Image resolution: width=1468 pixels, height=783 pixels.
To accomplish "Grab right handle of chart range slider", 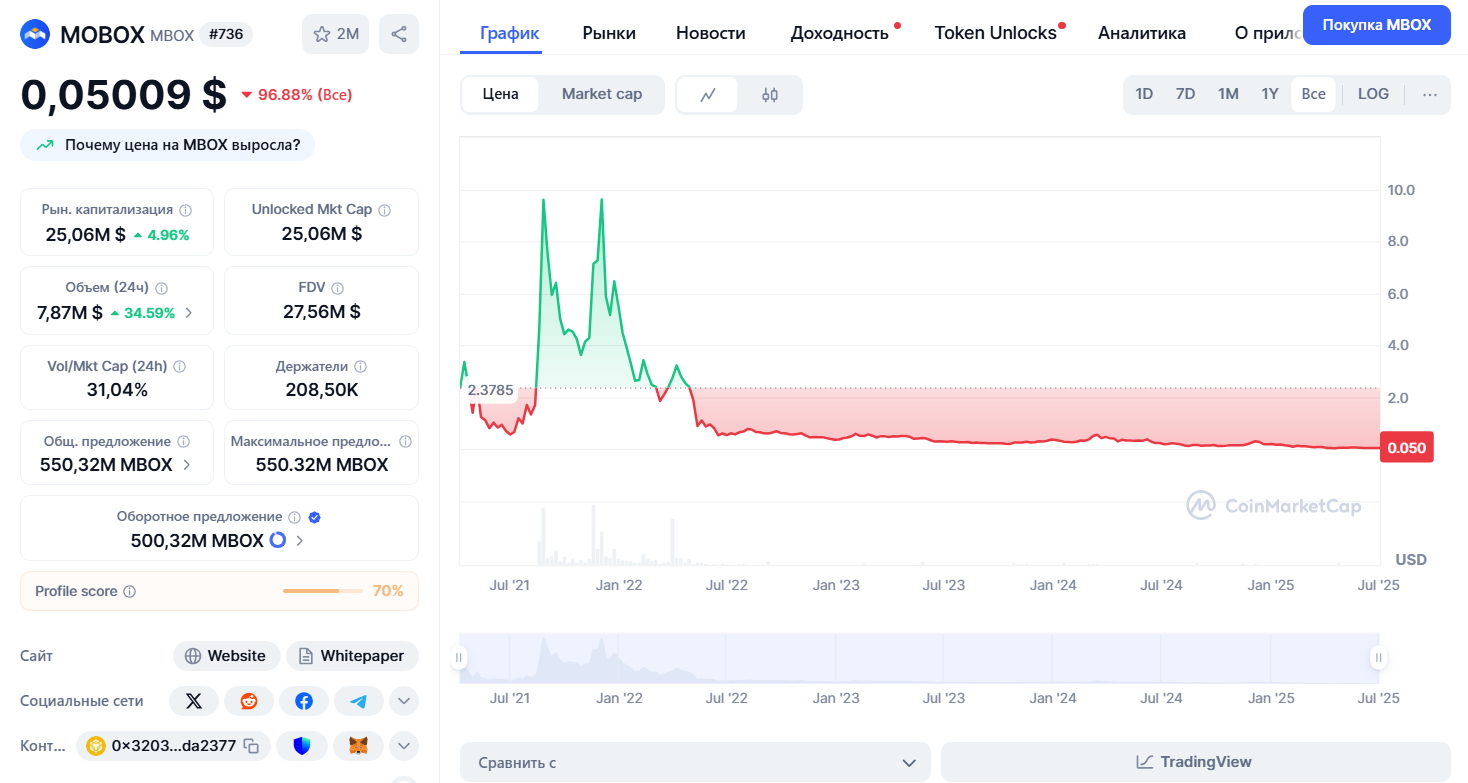I will [1379, 658].
